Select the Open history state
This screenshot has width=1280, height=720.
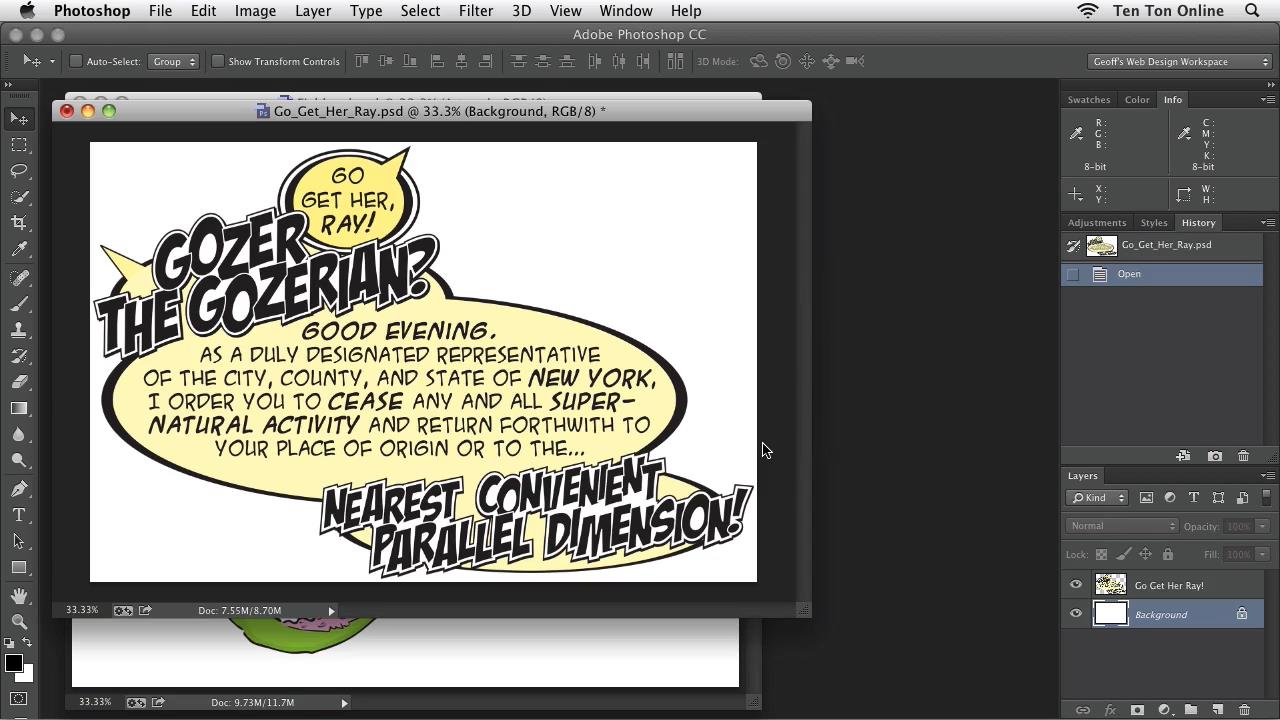coord(1162,274)
